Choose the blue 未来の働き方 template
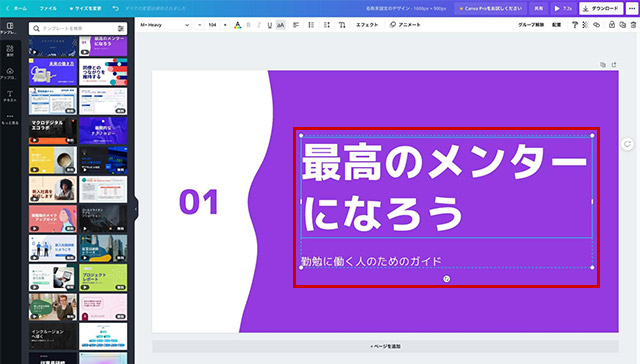 53,72
